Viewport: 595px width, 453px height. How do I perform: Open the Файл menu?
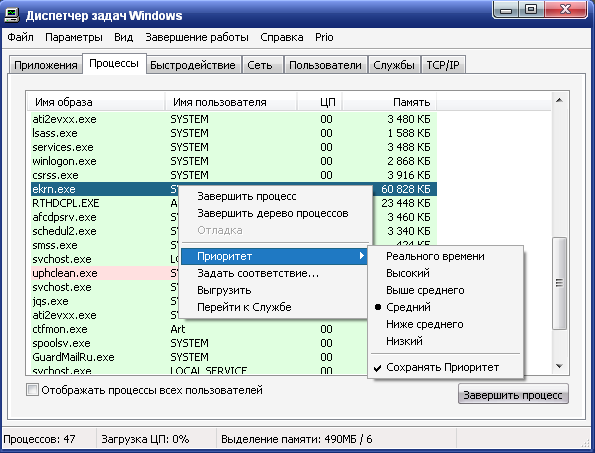(x=20, y=37)
